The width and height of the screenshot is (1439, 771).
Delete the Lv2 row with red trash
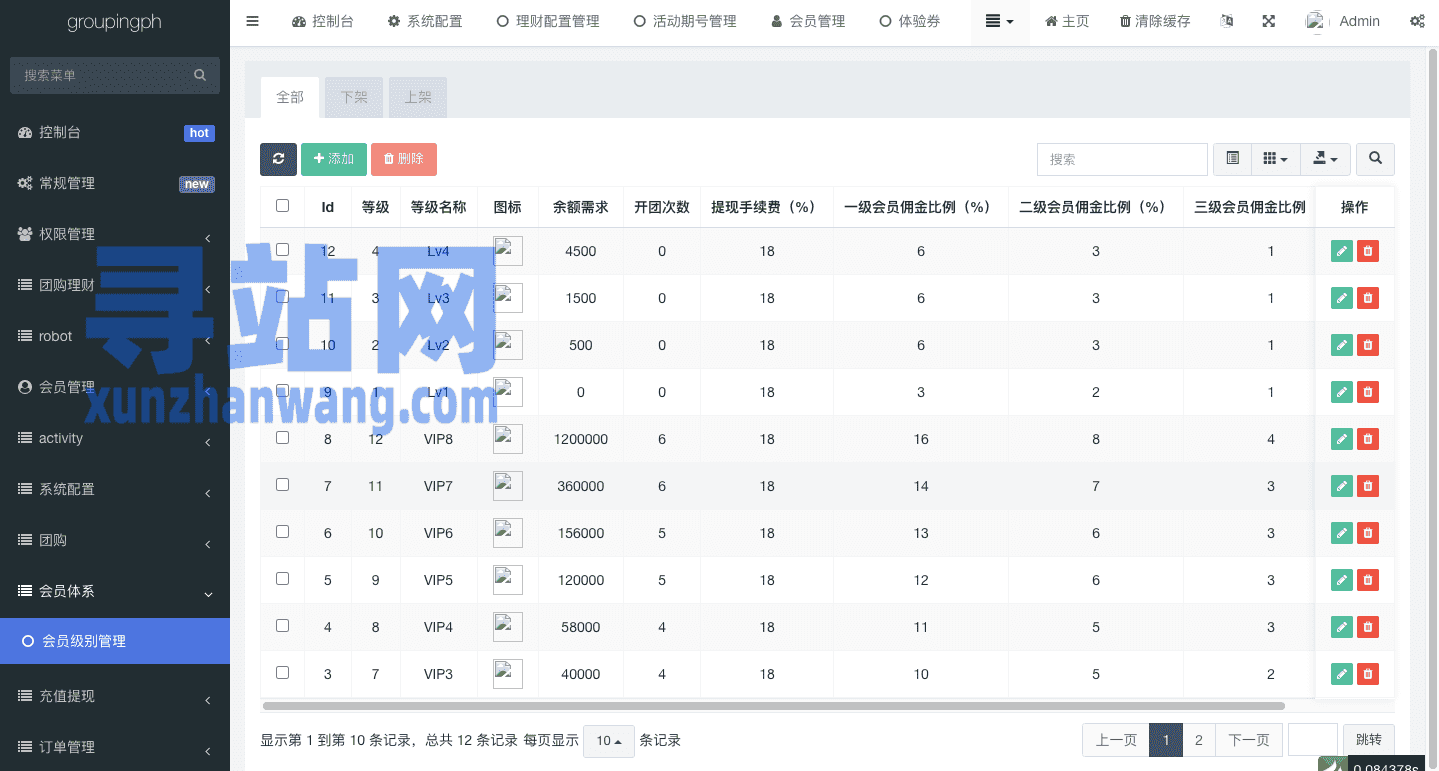point(1368,345)
